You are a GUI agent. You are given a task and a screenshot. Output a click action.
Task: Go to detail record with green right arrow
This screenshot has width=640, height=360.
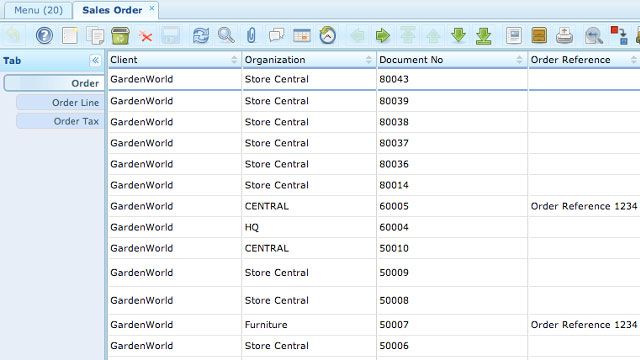point(382,36)
